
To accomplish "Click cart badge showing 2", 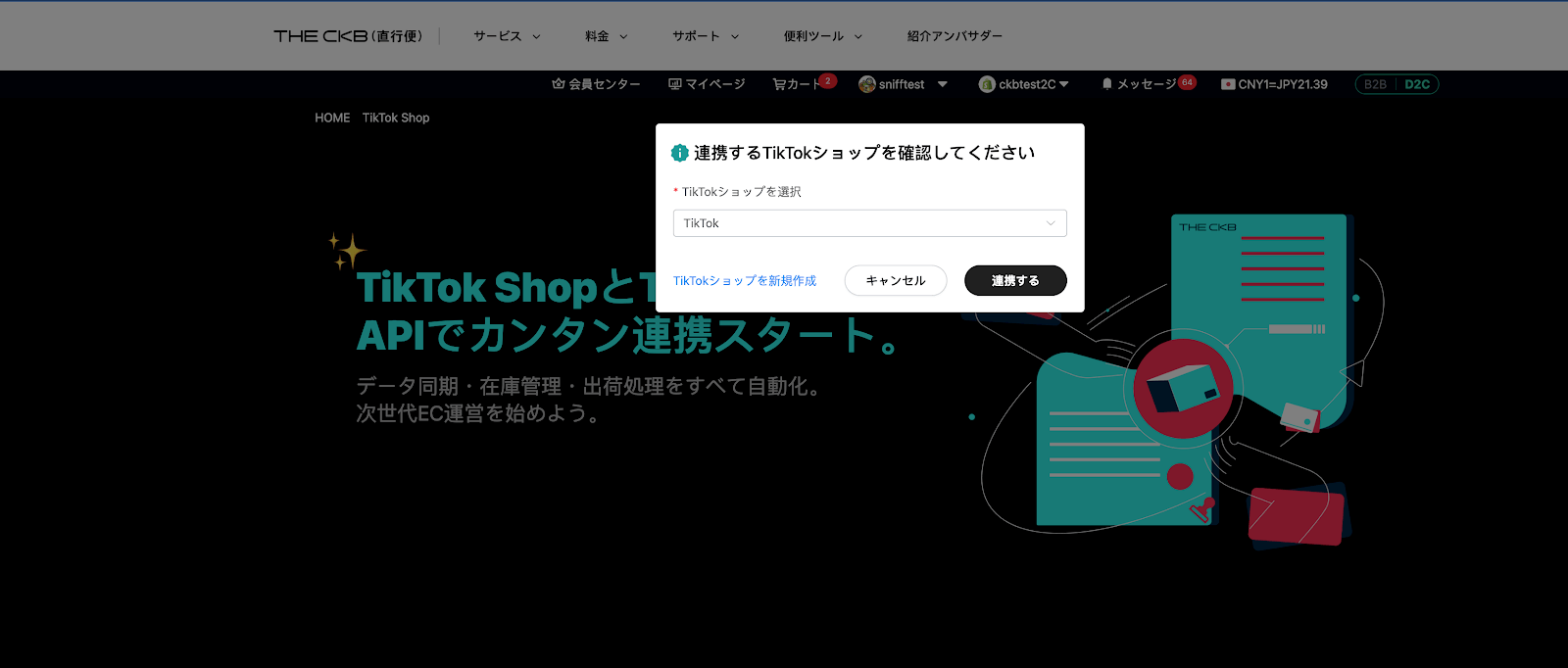I will pos(828,80).
